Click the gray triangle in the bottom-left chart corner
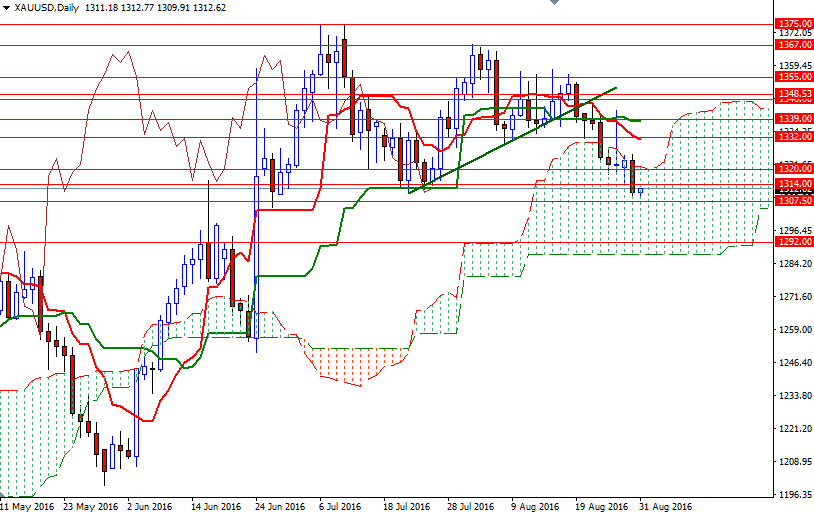 (x=2, y=496)
